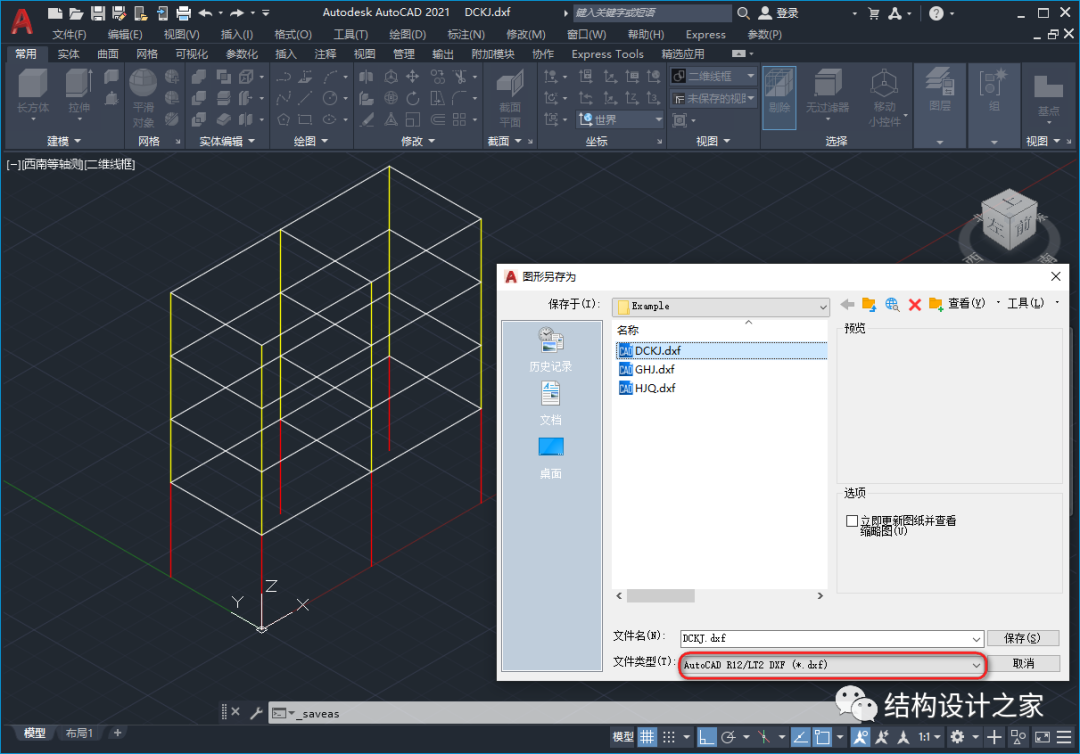Click the Customization menu icon in status bar
The width and height of the screenshot is (1080, 754).
(1063, 737)
